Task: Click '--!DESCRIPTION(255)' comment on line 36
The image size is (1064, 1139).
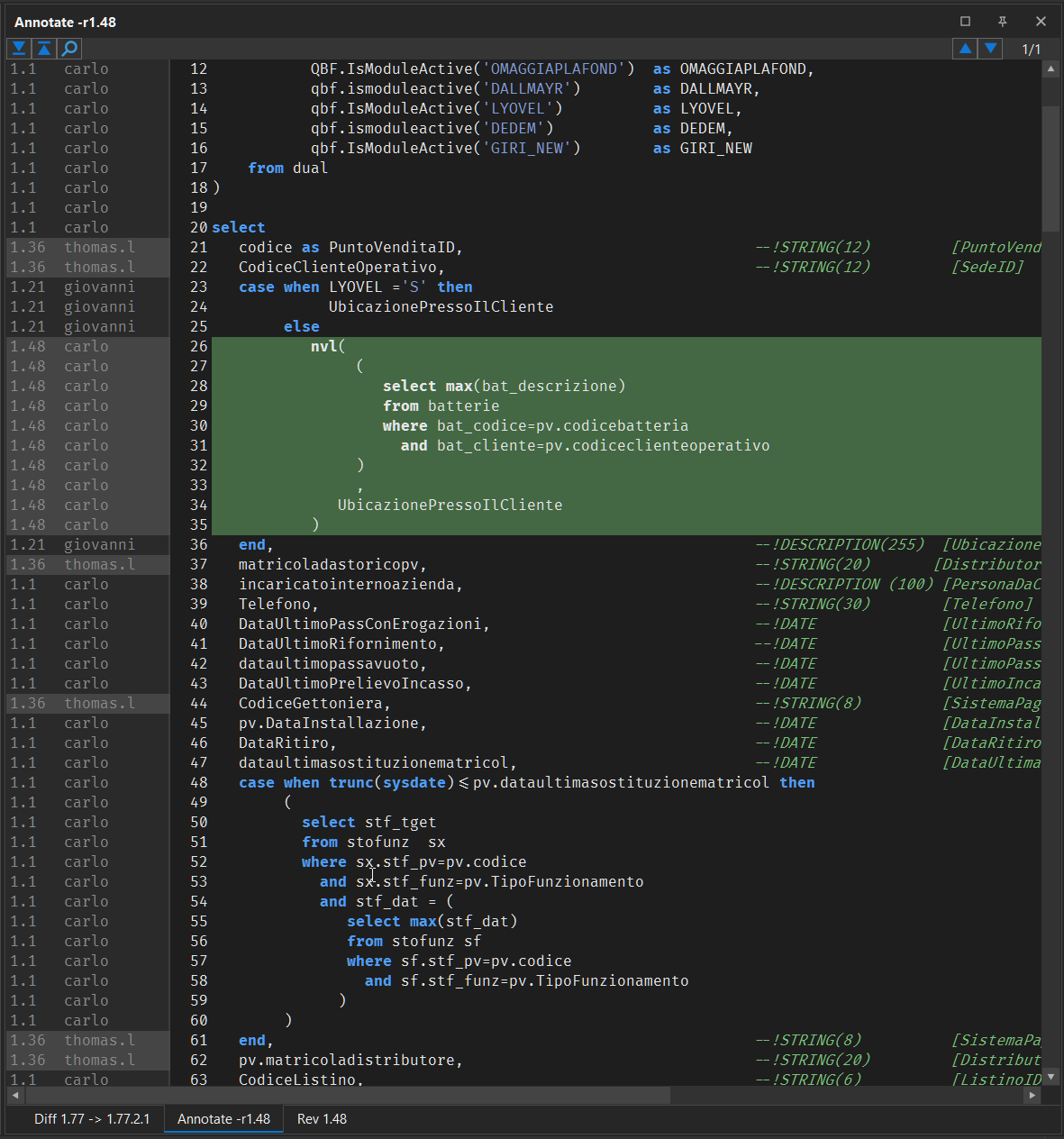Action: pyautogui.click(x=840, y=545)
